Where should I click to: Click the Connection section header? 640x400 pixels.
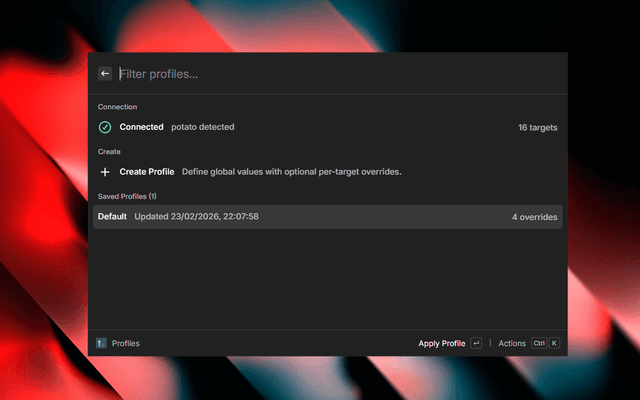117,106
